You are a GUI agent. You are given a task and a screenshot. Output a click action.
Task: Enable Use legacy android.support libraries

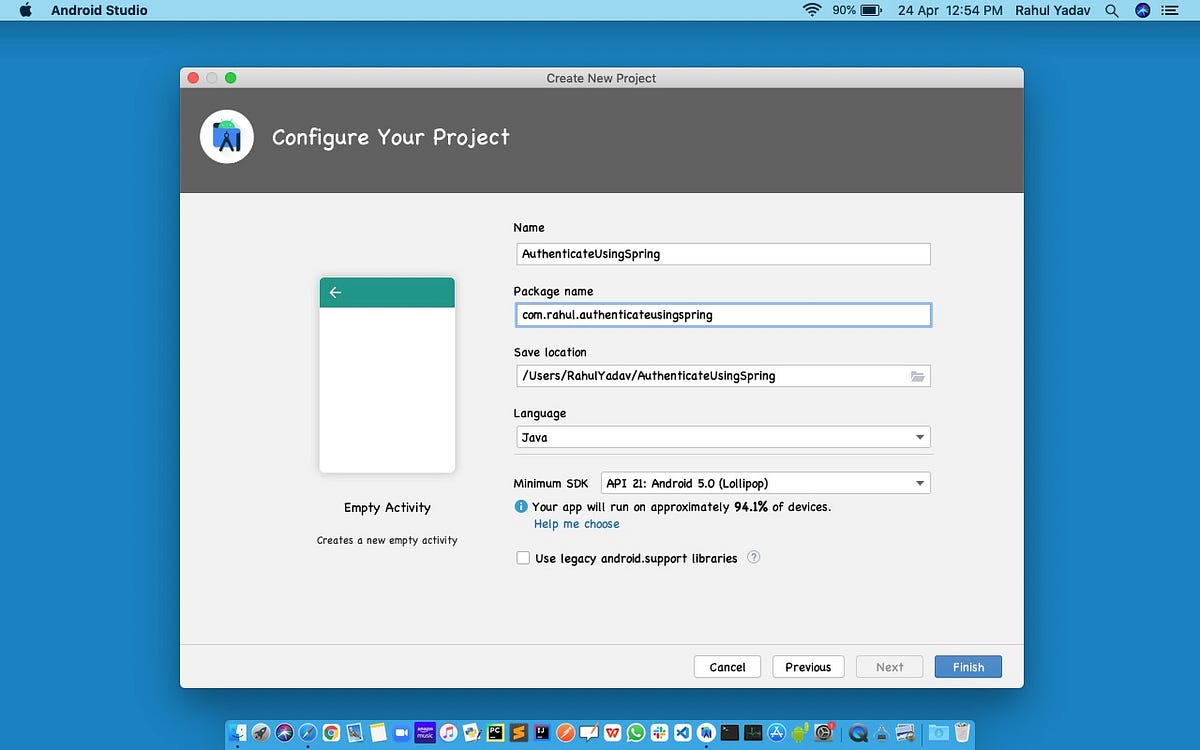523,558
